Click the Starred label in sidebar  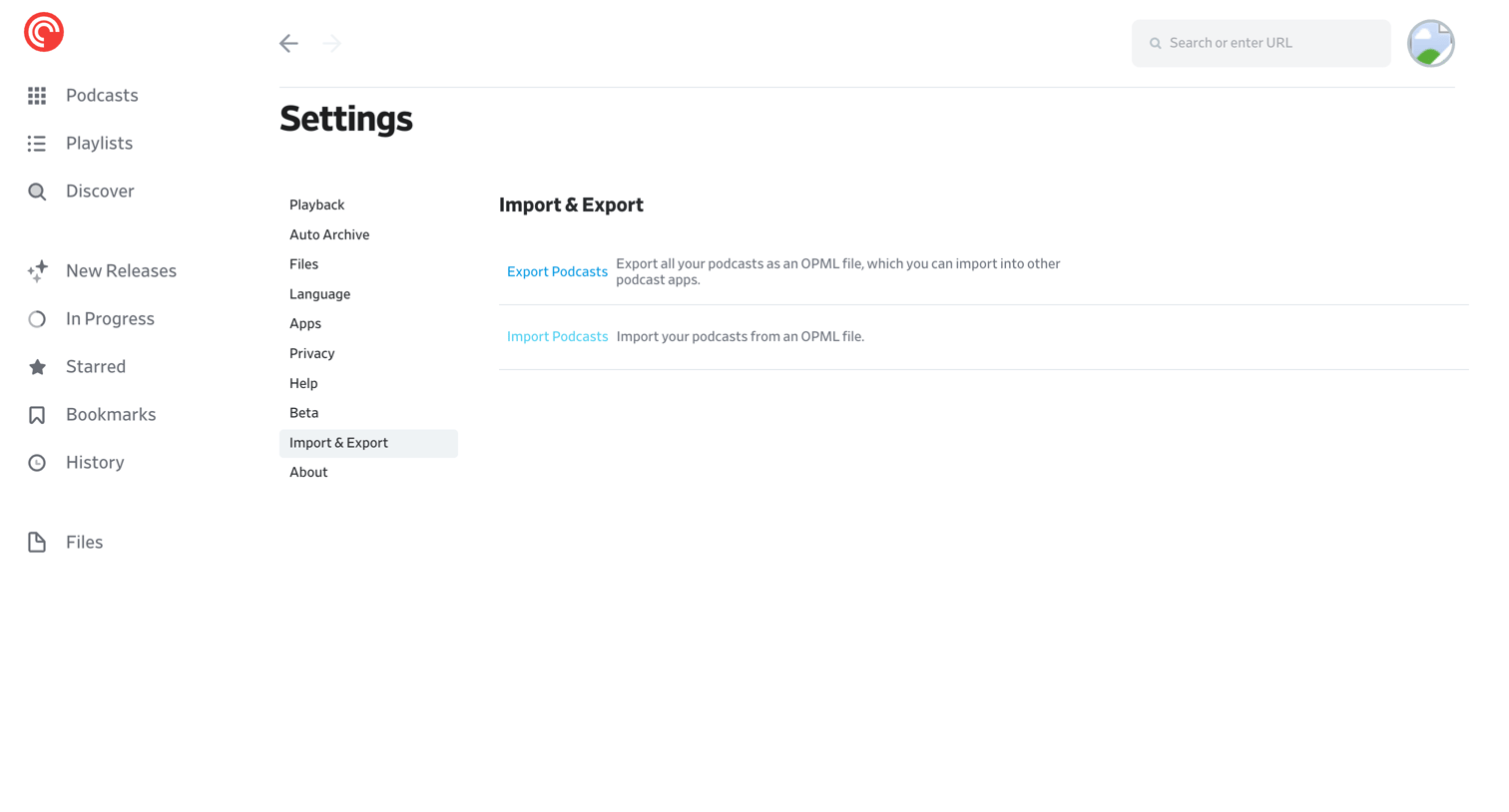pos(96,367)
